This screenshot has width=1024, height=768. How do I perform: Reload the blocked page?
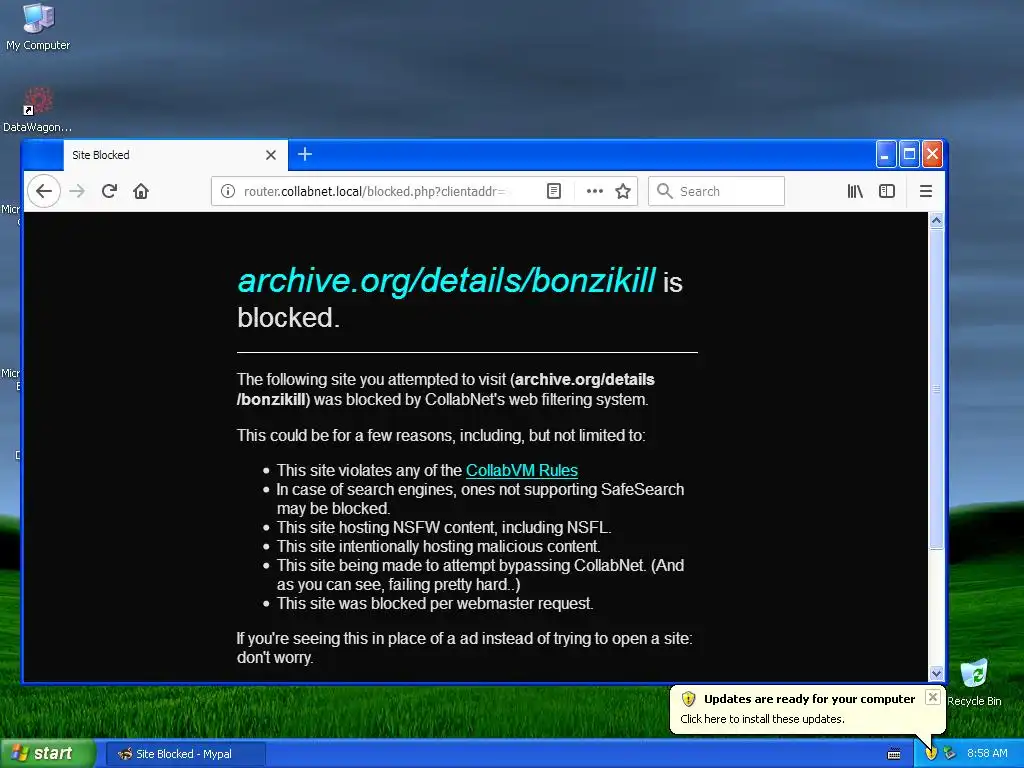(109, 191)
